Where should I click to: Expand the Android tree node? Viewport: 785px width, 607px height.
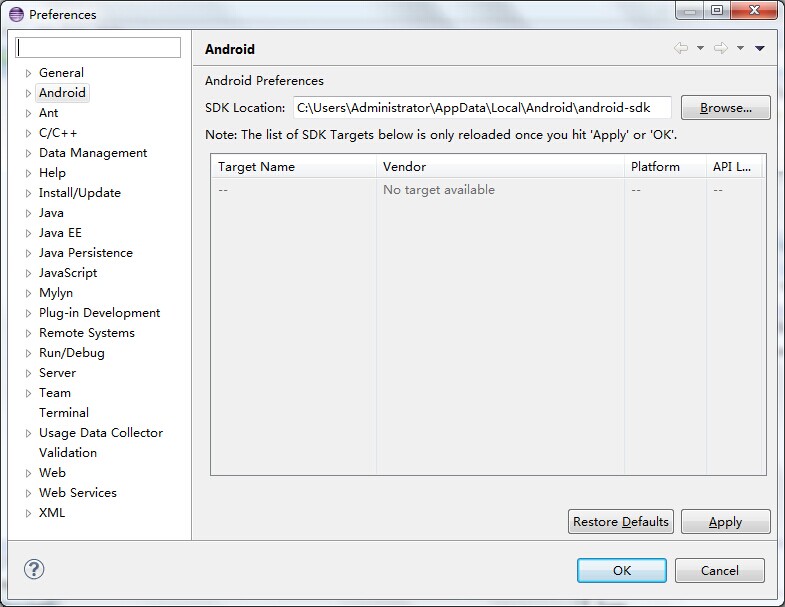[29, 93]
